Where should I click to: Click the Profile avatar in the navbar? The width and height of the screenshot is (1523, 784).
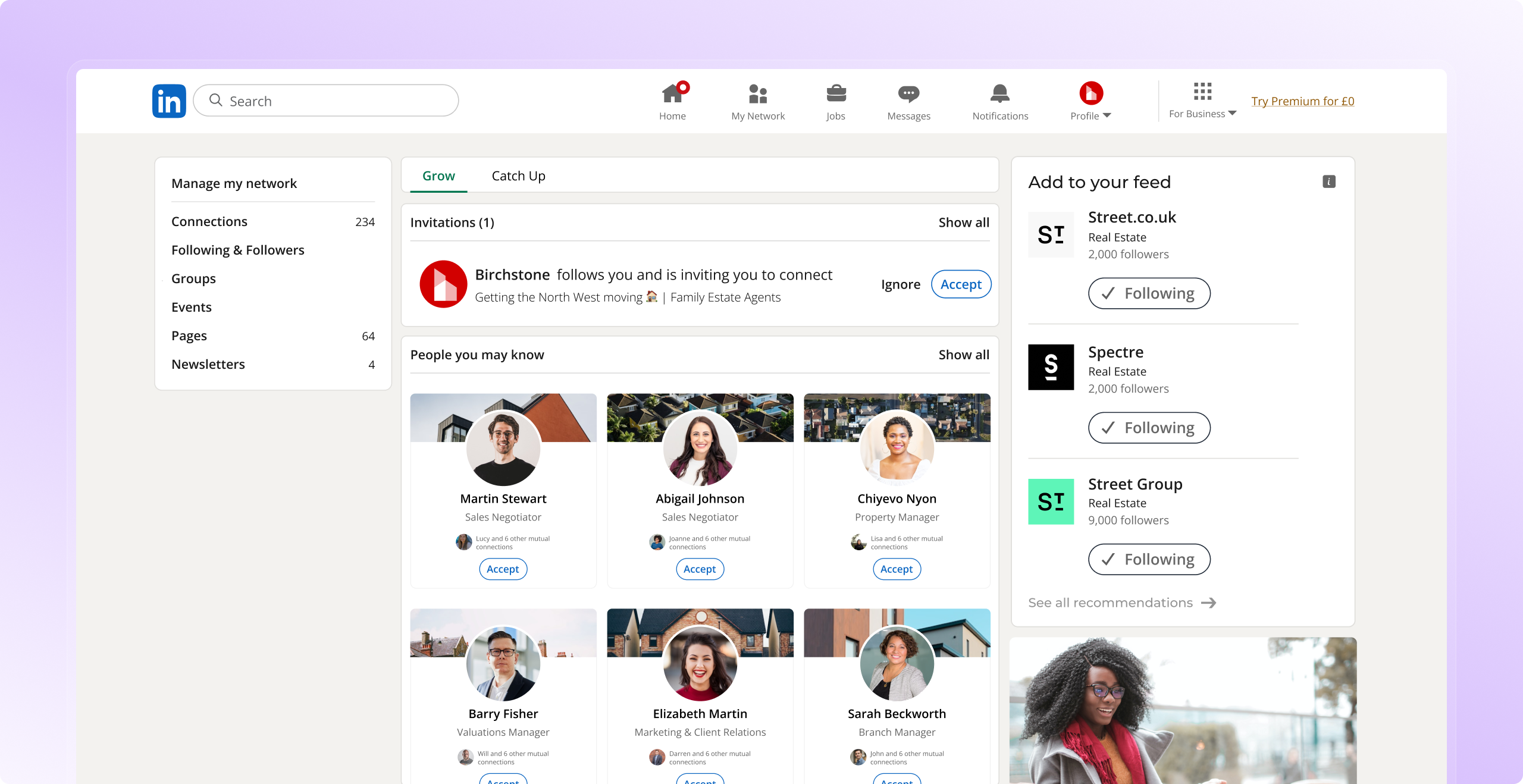tap(1091, 93)
